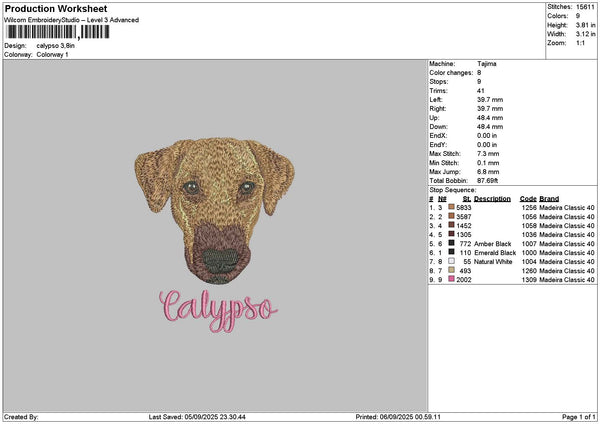Click the Stitches count 15611
This screenshot has height=424, width=600.
[585, 7]
